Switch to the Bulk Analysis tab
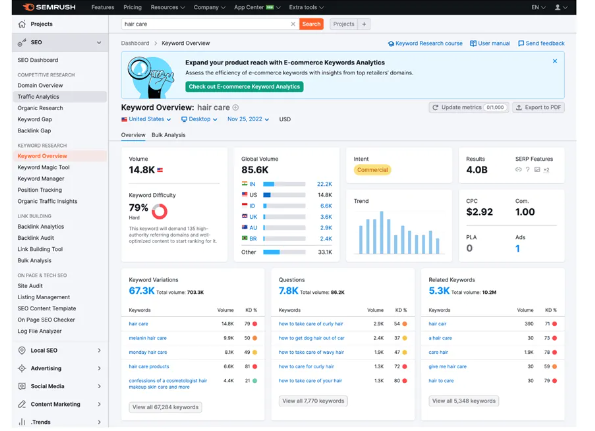This screenshot has height=431, width=595. point(168,135)
